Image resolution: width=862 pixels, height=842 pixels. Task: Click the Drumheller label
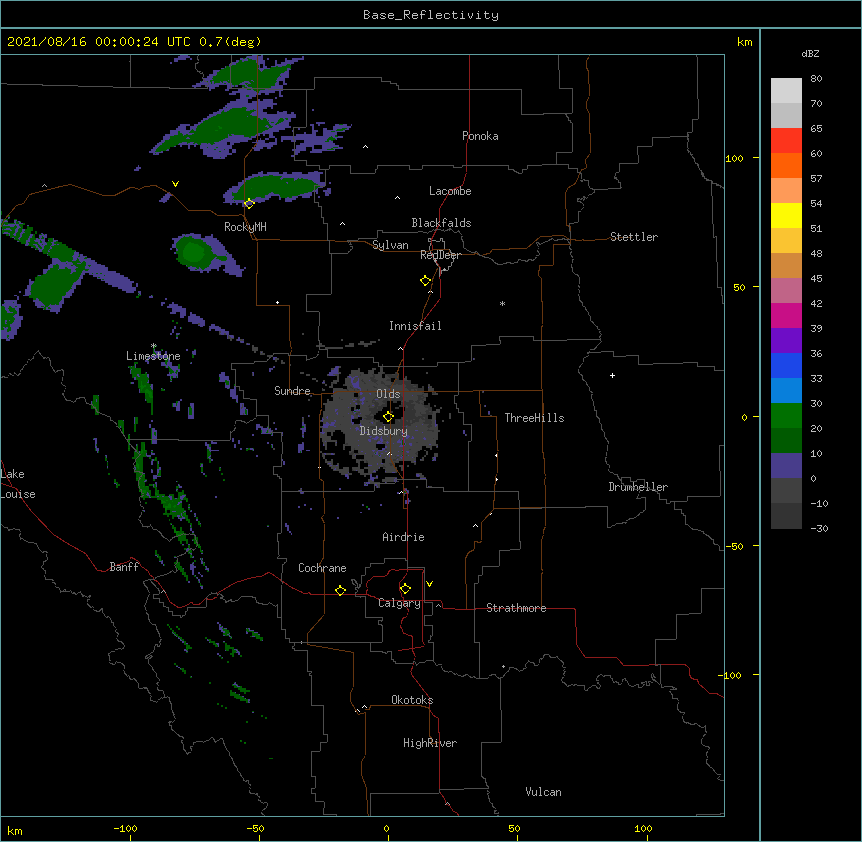point(638,487)
